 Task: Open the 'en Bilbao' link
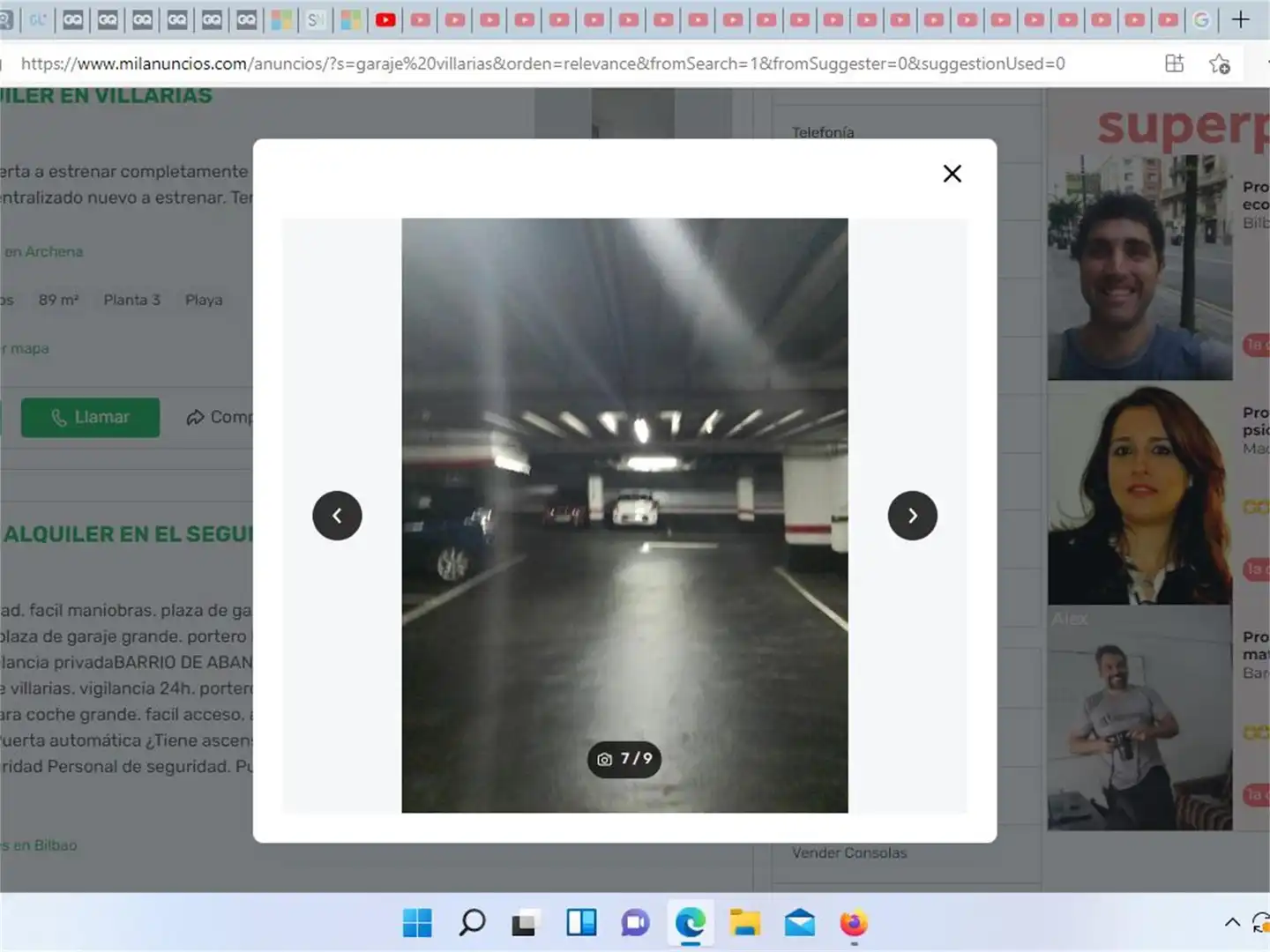(x=39, y=845)
